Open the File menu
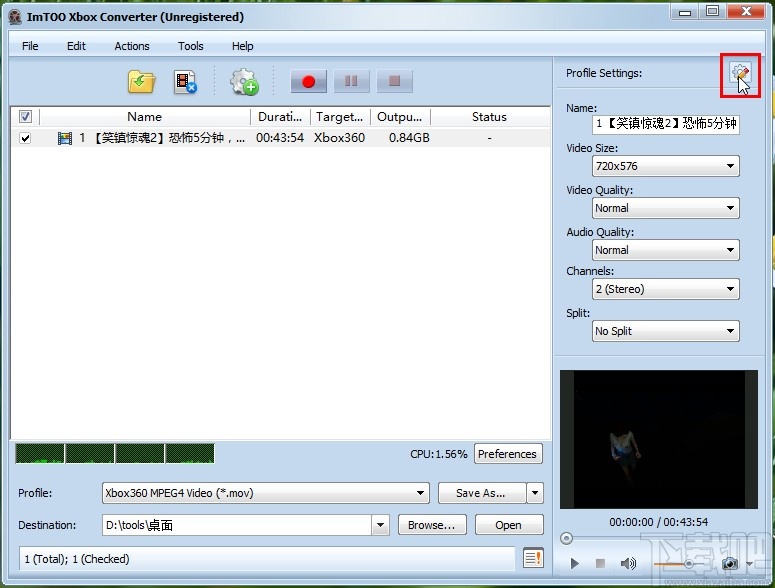 tap(30, 46)
